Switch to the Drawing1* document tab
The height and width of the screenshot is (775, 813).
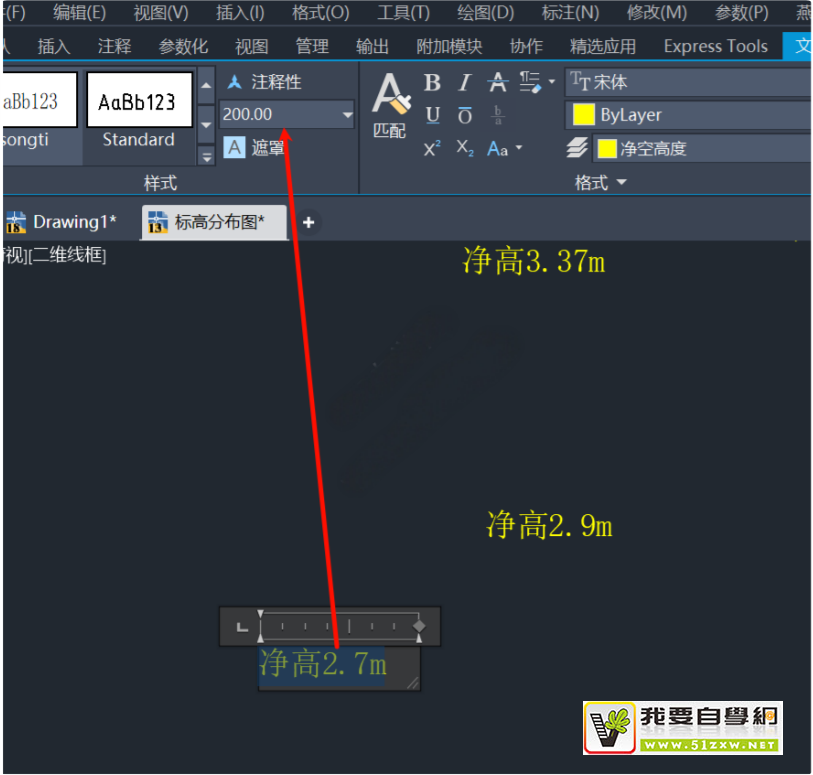click(x=65, y=222)
